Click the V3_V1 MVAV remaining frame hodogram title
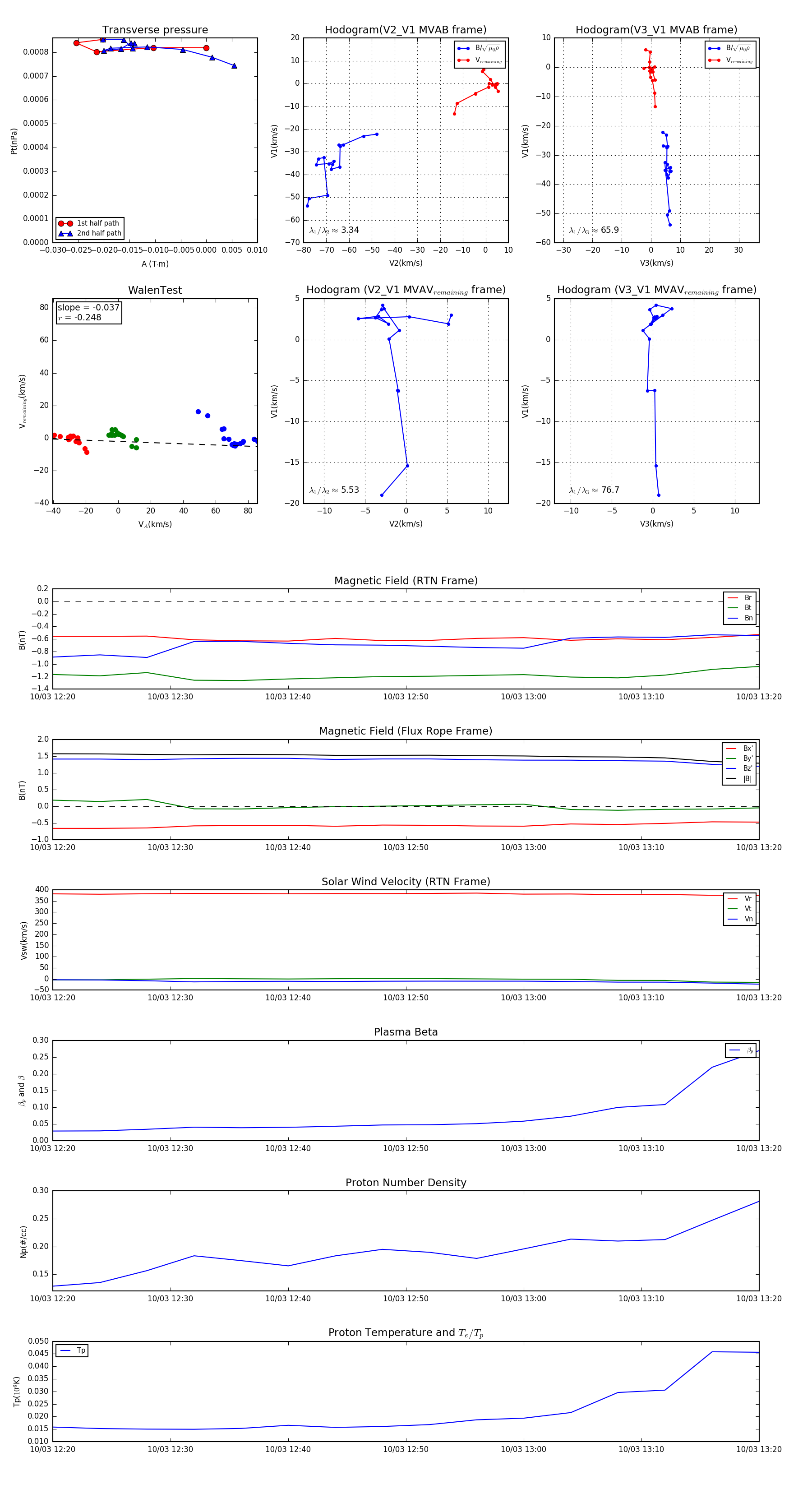This screenshot has width=812, height=1489. click(x=656, y=290)
